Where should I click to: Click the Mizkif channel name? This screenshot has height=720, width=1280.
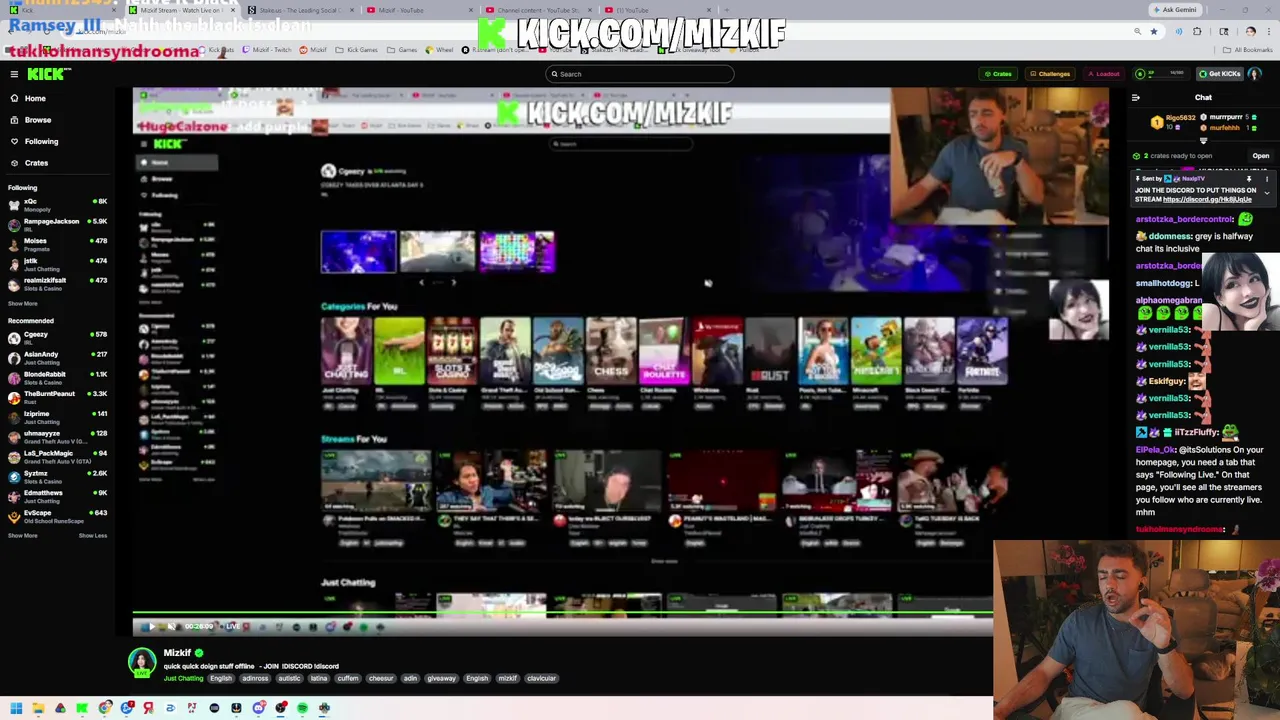click(x=177, y=653)
